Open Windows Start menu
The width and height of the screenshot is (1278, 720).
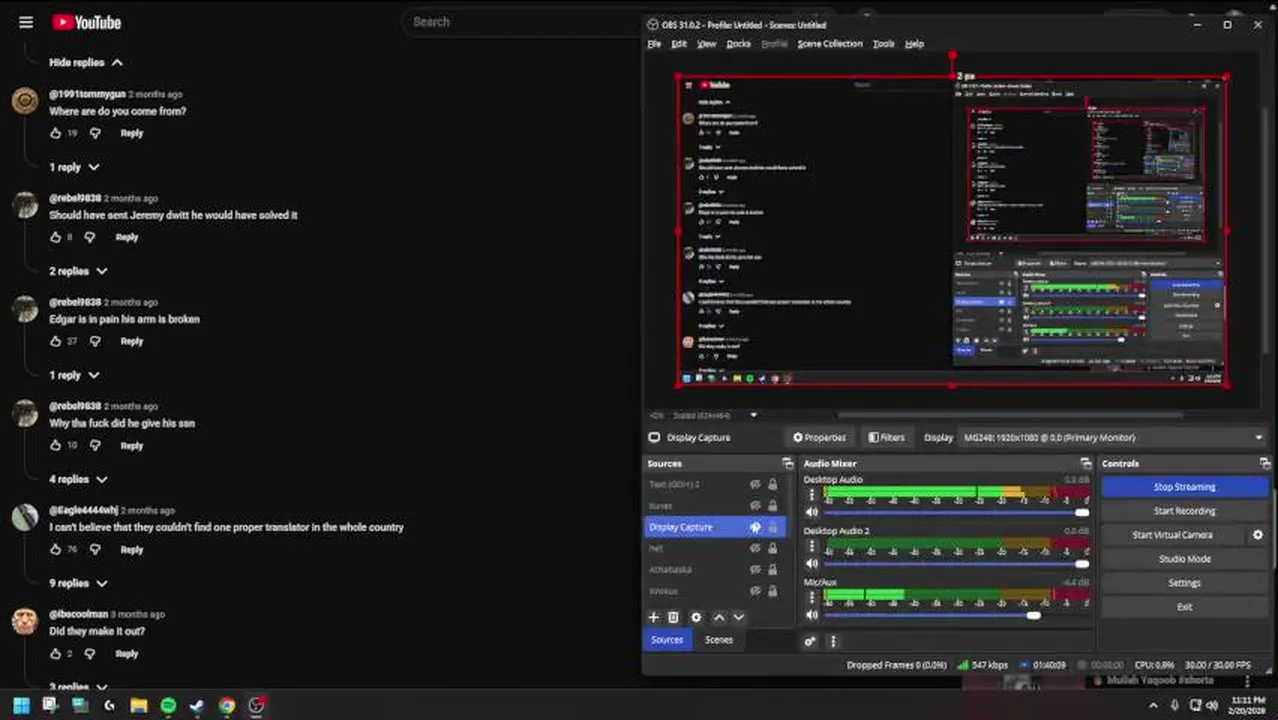(21, 706)
